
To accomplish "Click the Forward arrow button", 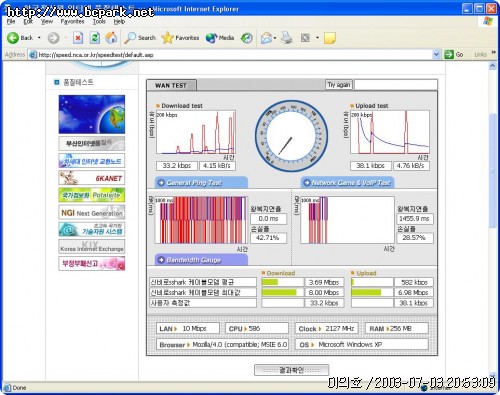I will (53, 38).
